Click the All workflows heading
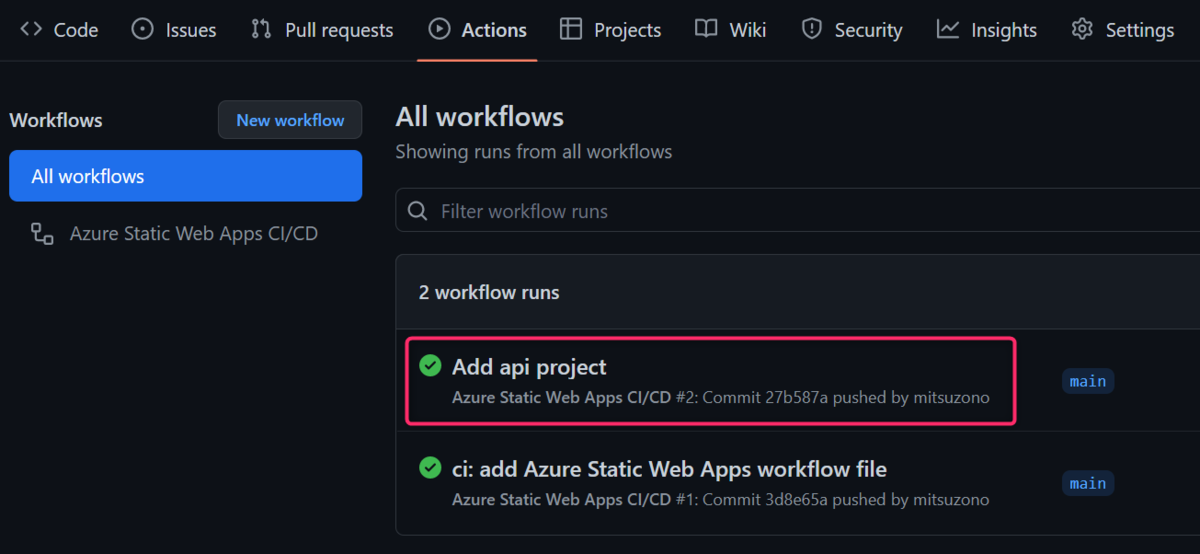The height and width of the screenshot is (554, 1200). (x=480, y=117)
